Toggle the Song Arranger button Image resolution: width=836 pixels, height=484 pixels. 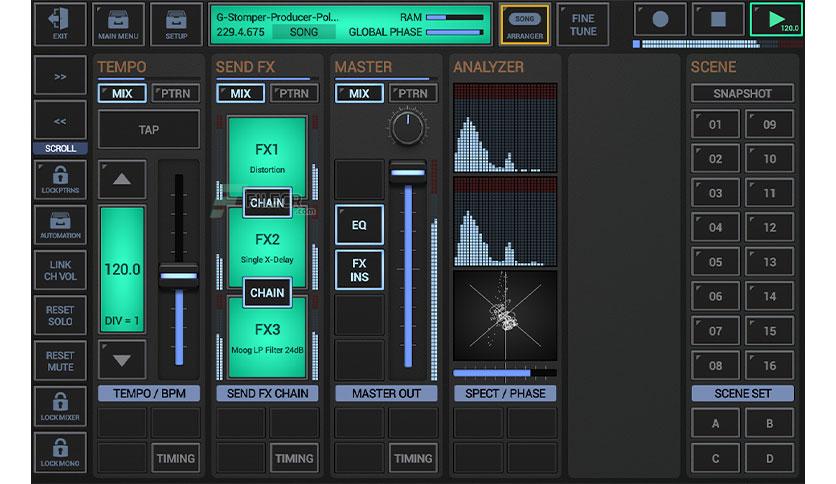525,24
